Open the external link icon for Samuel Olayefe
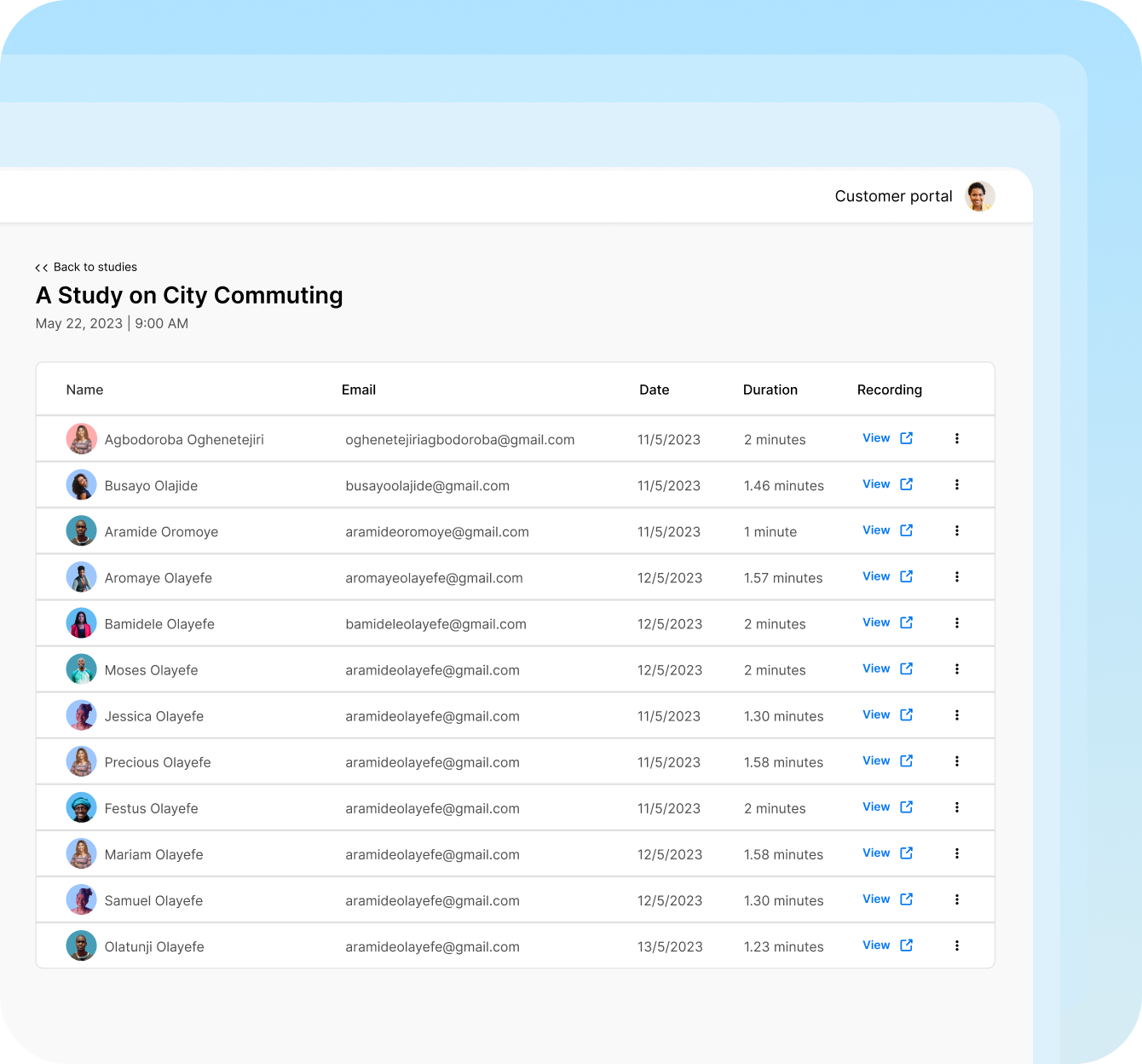Image resolution: width=1142 pixels, height=1064 pixels. [x=907, y=899]
